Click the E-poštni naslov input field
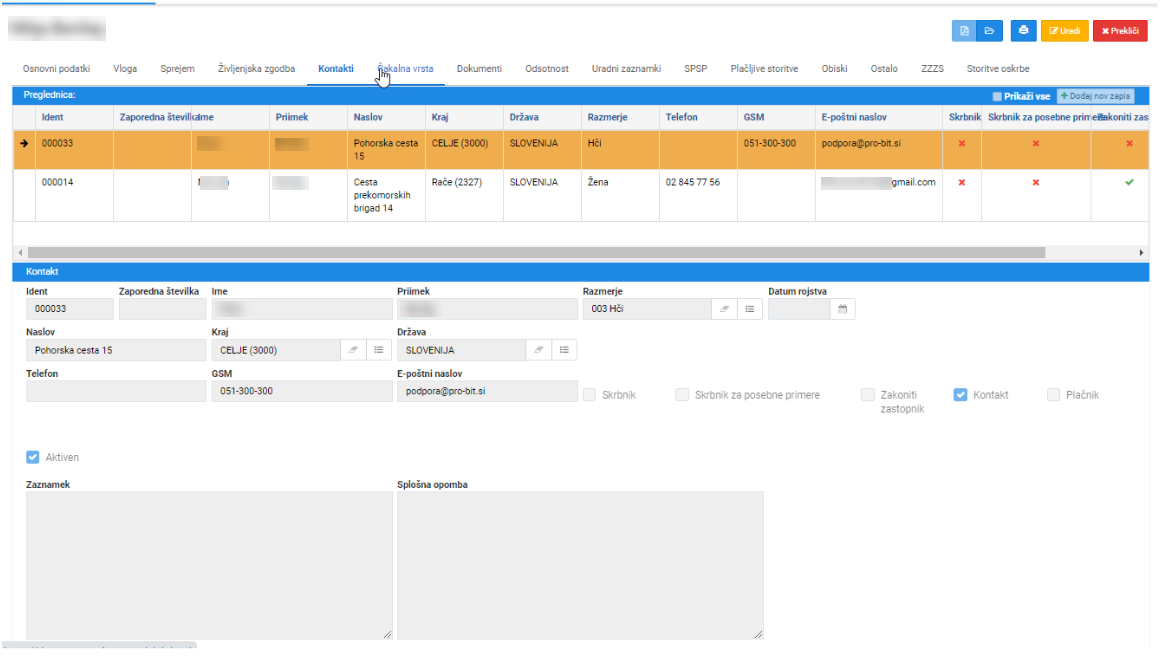This screenshot has width=1165, height=656. [487, 391]
